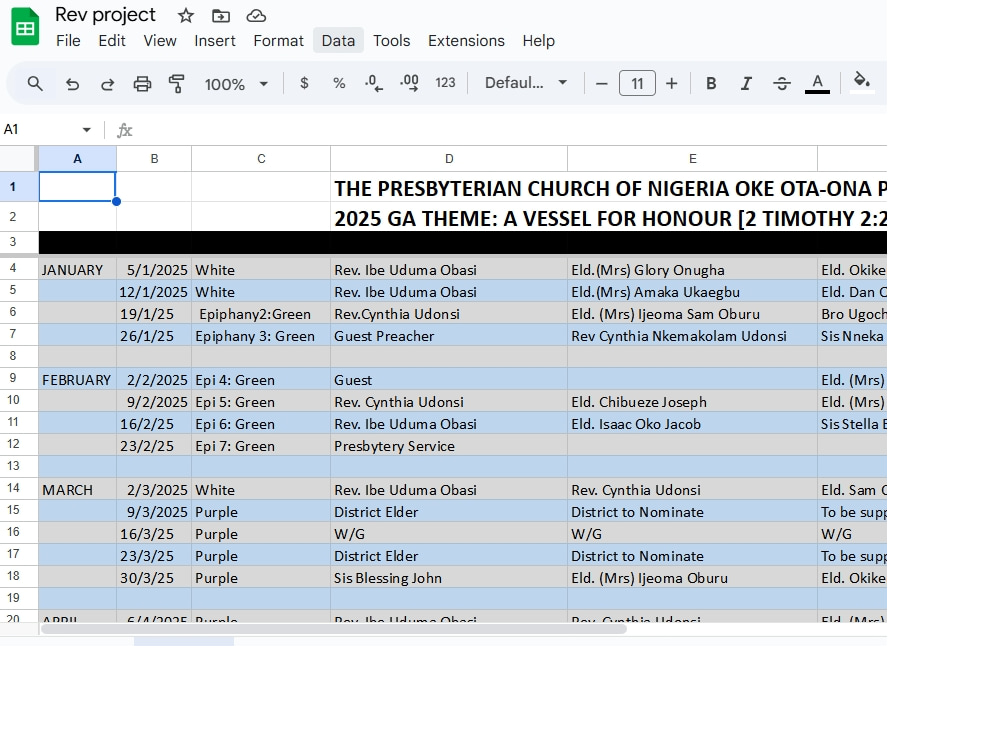This screenshot has height=750, width=1000.
Task: Decrease decimal places
Action: coord(374,83)
